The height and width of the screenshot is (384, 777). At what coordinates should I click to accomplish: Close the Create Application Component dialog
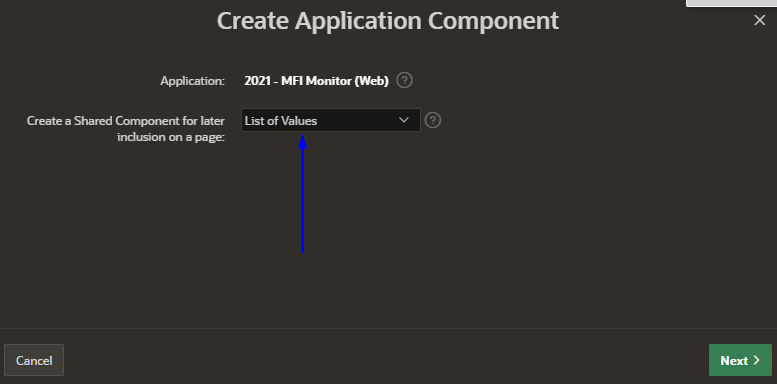759,20
